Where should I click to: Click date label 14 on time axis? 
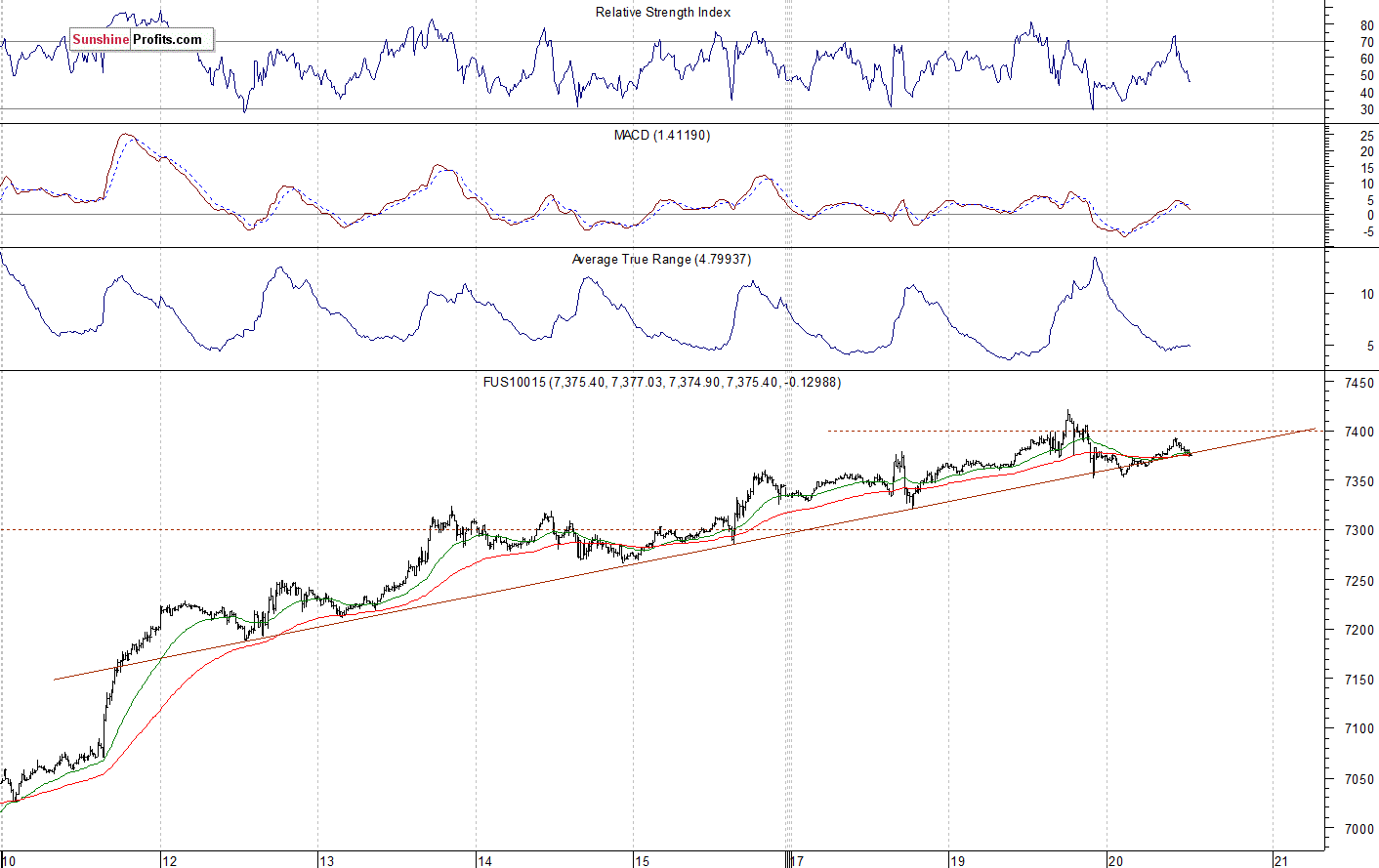484,860
